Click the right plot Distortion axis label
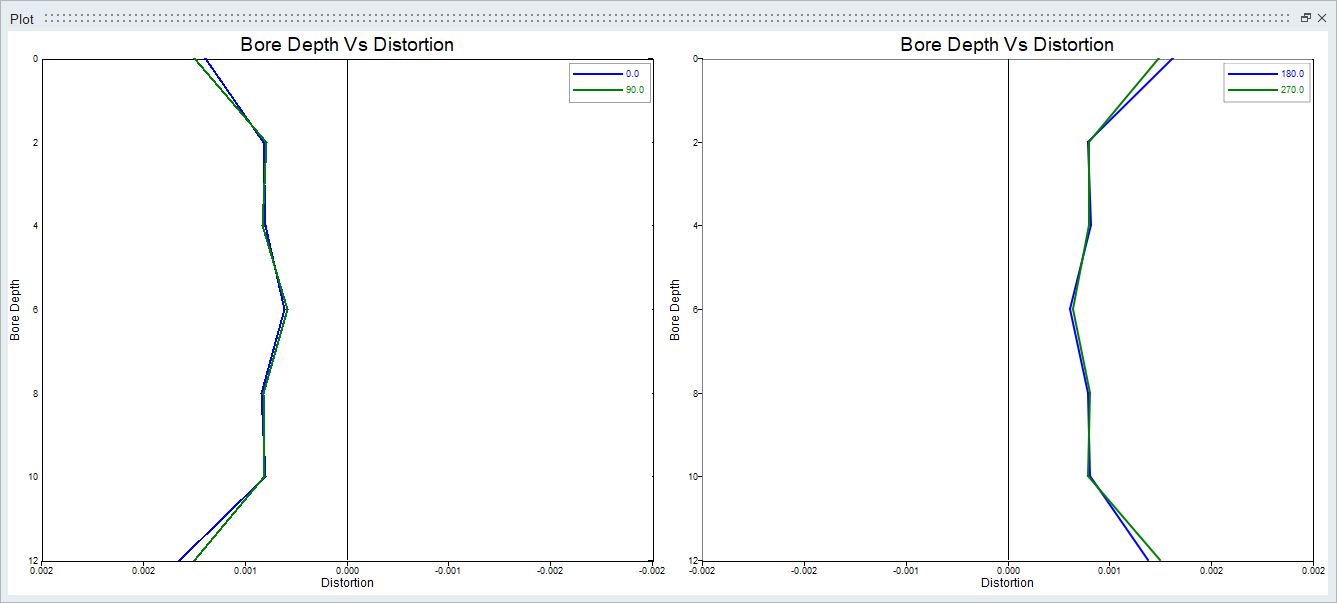Image resolution: width=1337 pixels, height=603 pixels. [1007, 583]
